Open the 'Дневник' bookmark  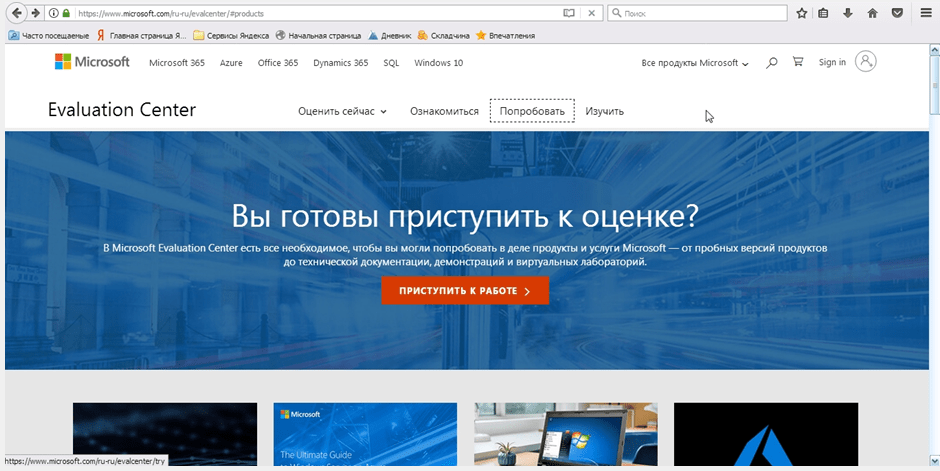(x=390, y=35)
